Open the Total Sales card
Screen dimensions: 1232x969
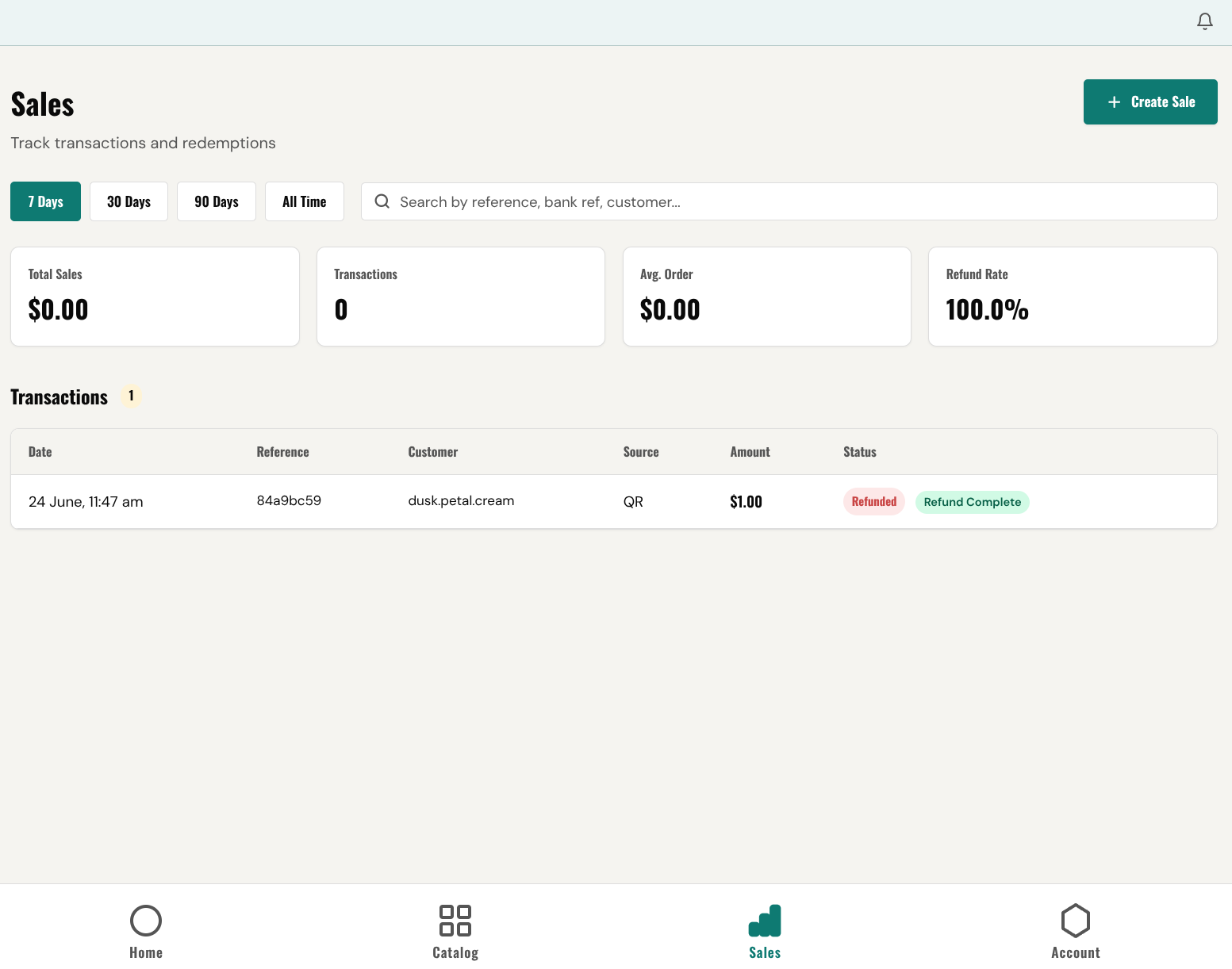click(x=155, y=297)
